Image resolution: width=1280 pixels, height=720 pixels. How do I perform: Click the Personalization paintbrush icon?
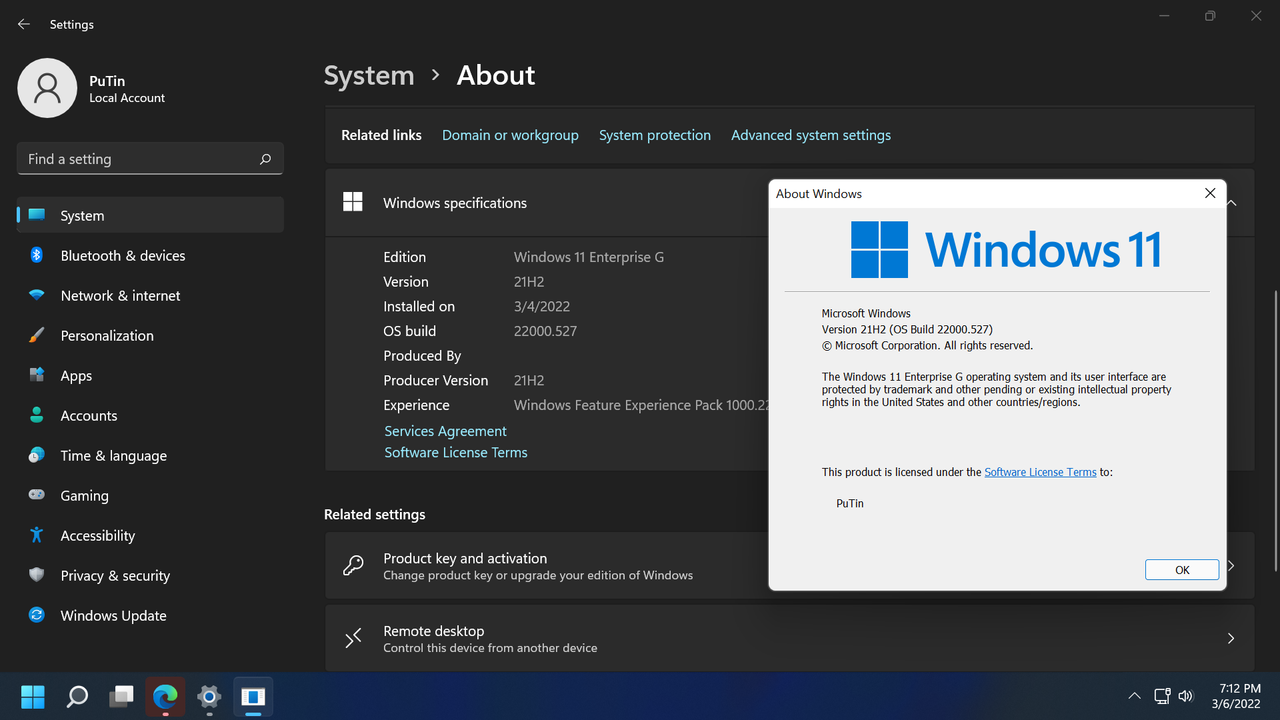pyautogui.click(x=37, y=335)
